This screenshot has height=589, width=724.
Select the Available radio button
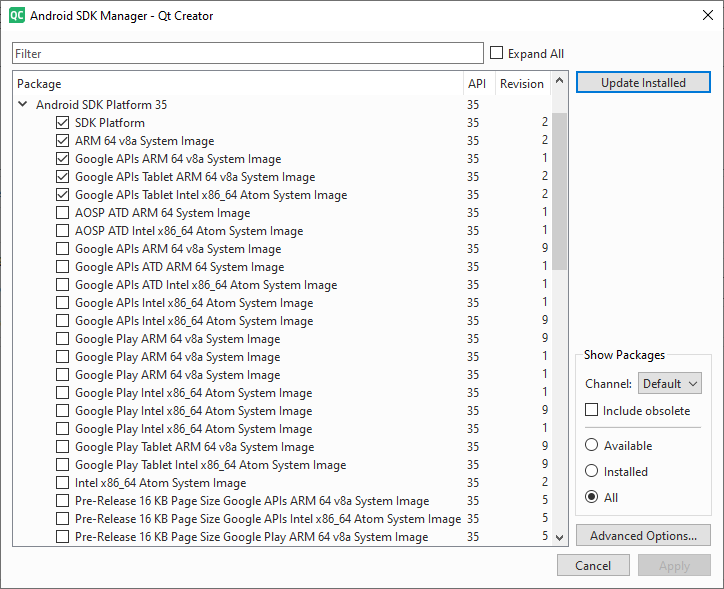pos(592,446)
